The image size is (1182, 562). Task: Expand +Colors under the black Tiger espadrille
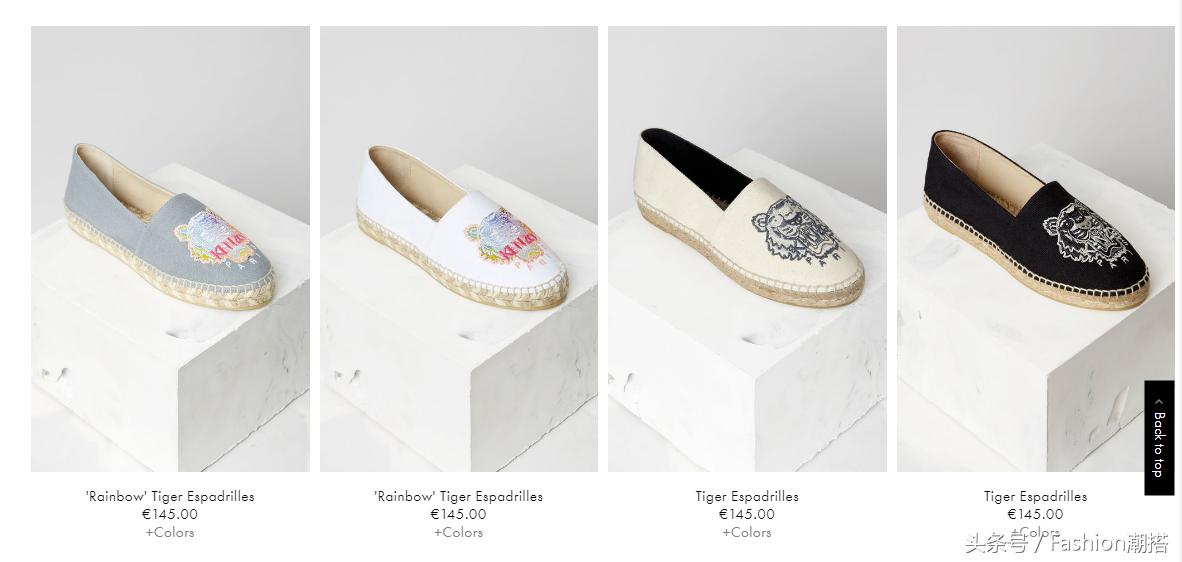tap(1035, 533)
